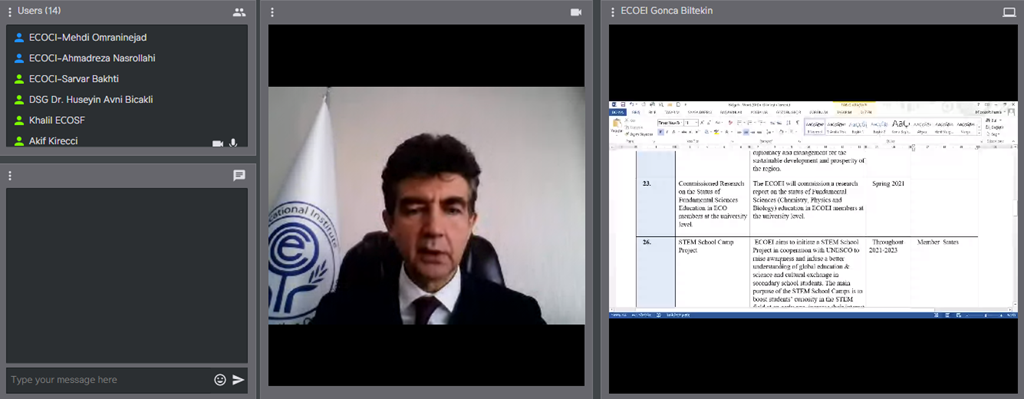
Task: Expand the Times New Roman font name dropdown
Action: [x=682, y=123]
